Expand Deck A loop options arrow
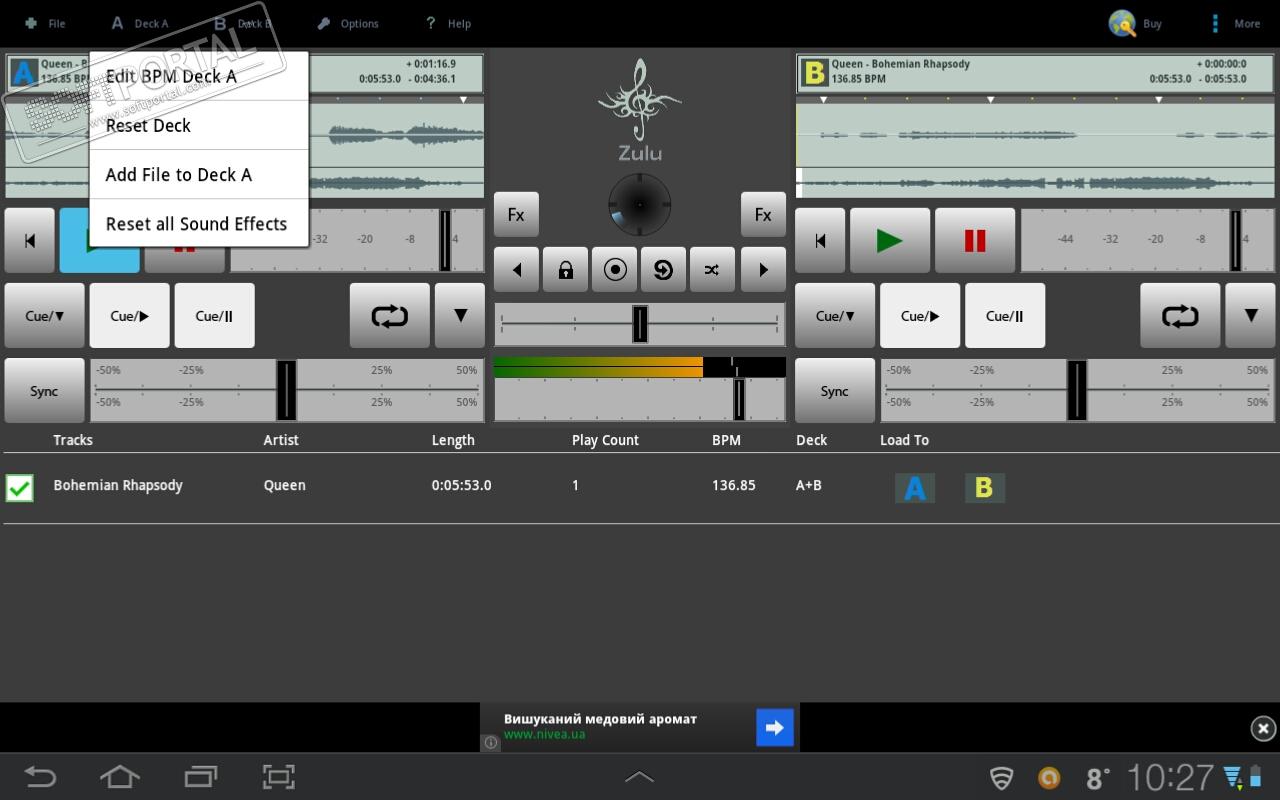The image size is (1280, 800). click(460, 316)
